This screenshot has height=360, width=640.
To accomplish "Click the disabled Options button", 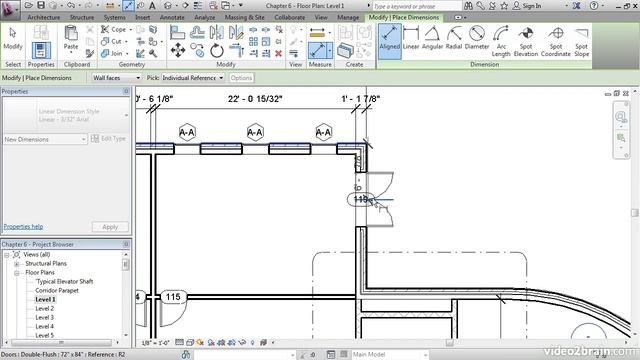I will (x=241, y=78).
